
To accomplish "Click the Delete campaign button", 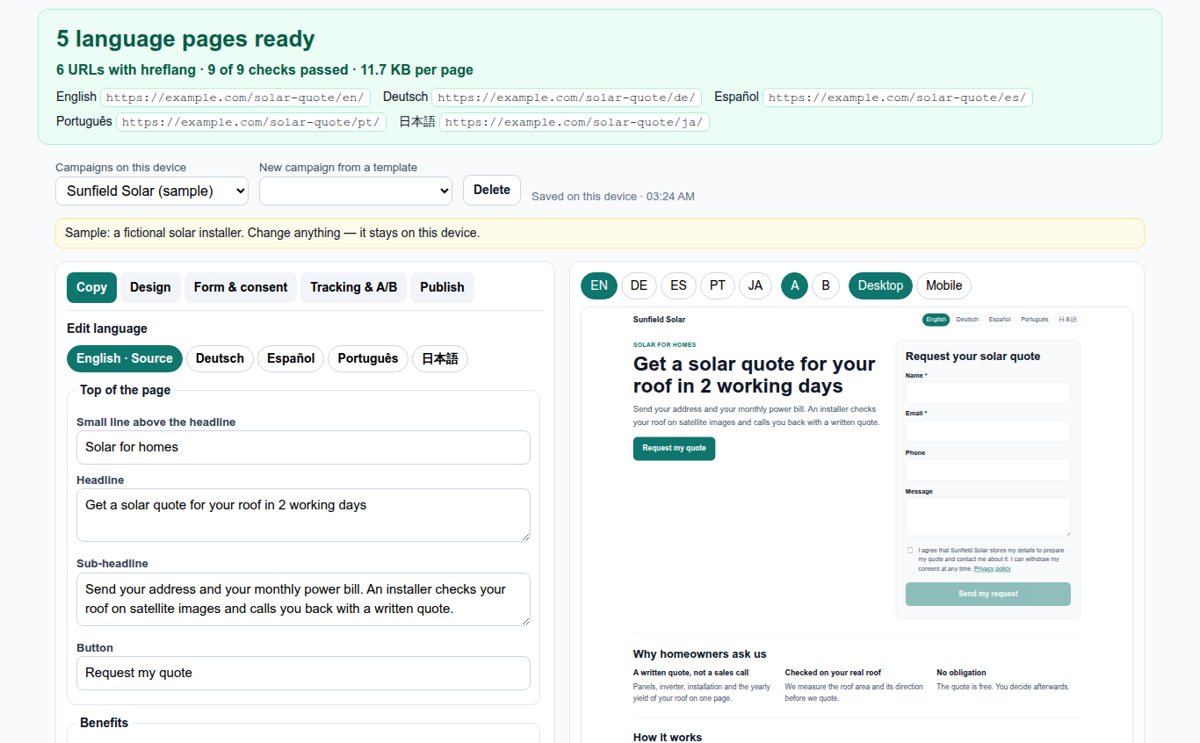I will coord(491,190).
